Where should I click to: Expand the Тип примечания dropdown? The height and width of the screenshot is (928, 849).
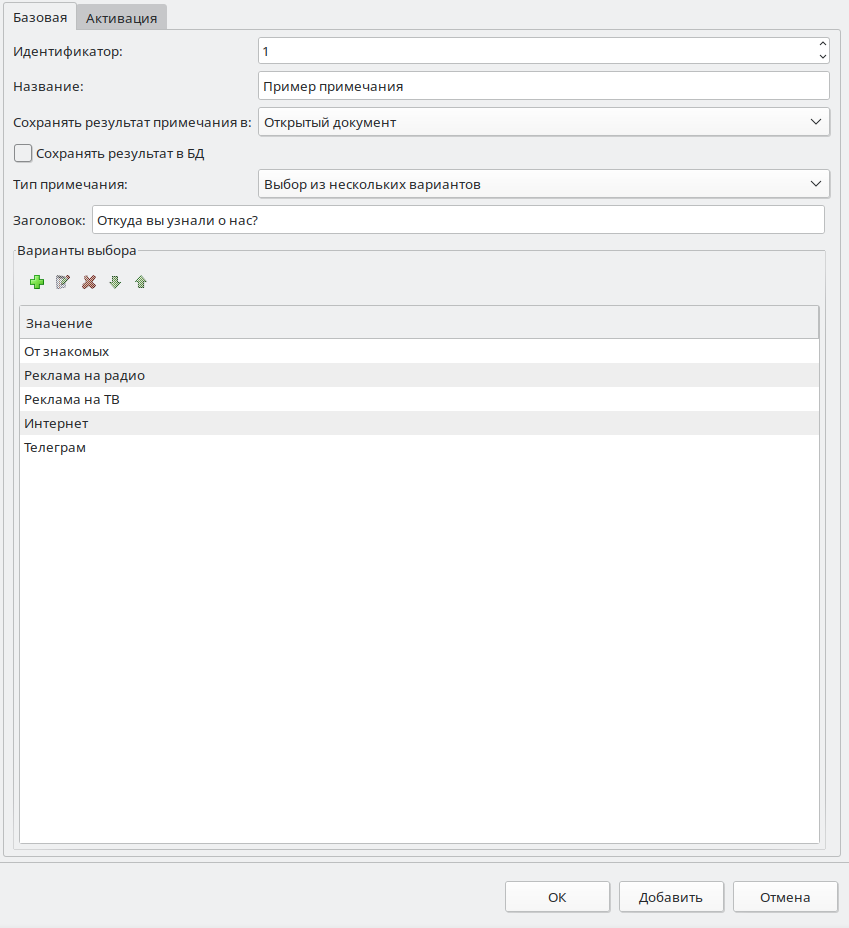[x=543, y=185]
